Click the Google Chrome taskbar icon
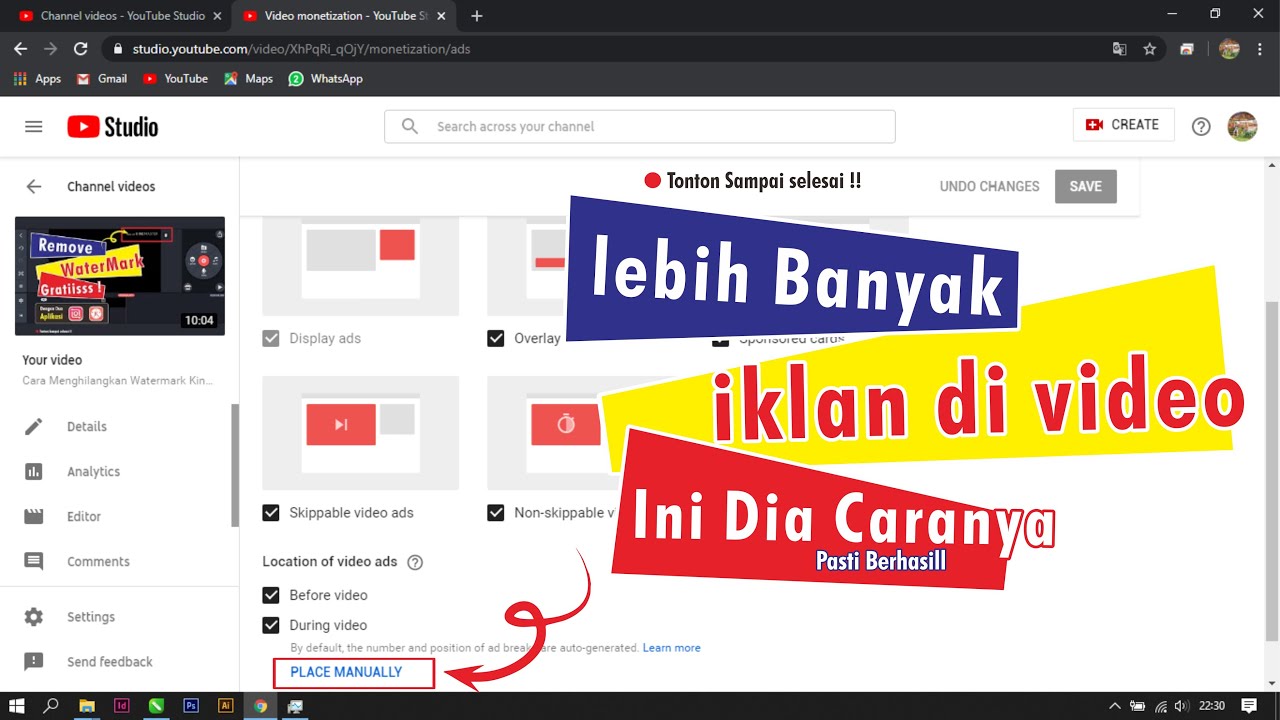The image size is (1280, 720). [260, 706]
